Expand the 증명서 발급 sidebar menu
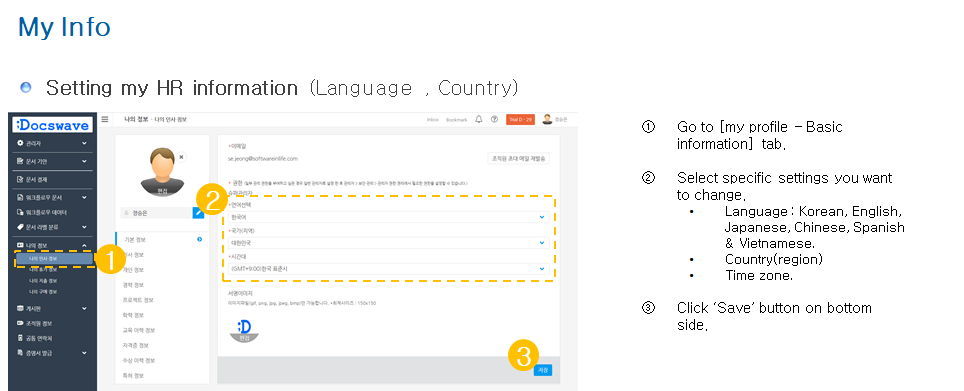Viewport: 964px width, 391px height. [x=84, y=353]
